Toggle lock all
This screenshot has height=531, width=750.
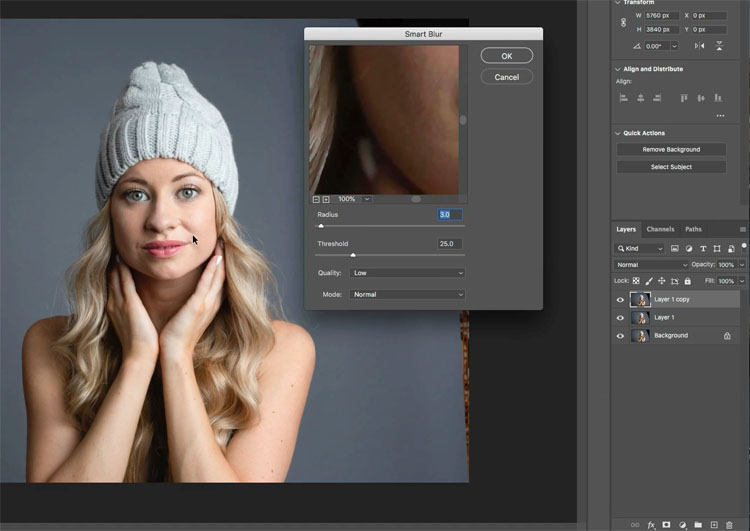tap(687, 281)
